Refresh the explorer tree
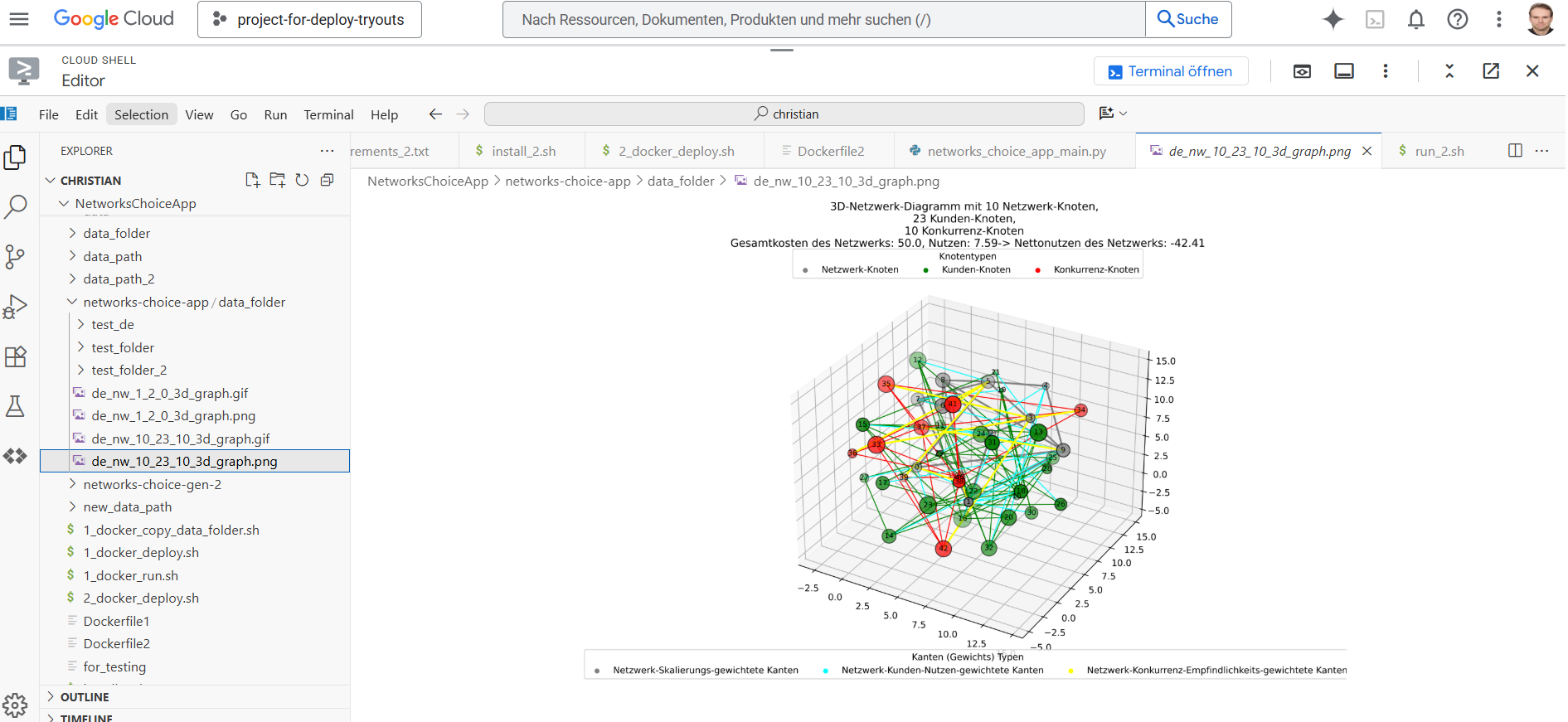 click(x=303, y=180)
